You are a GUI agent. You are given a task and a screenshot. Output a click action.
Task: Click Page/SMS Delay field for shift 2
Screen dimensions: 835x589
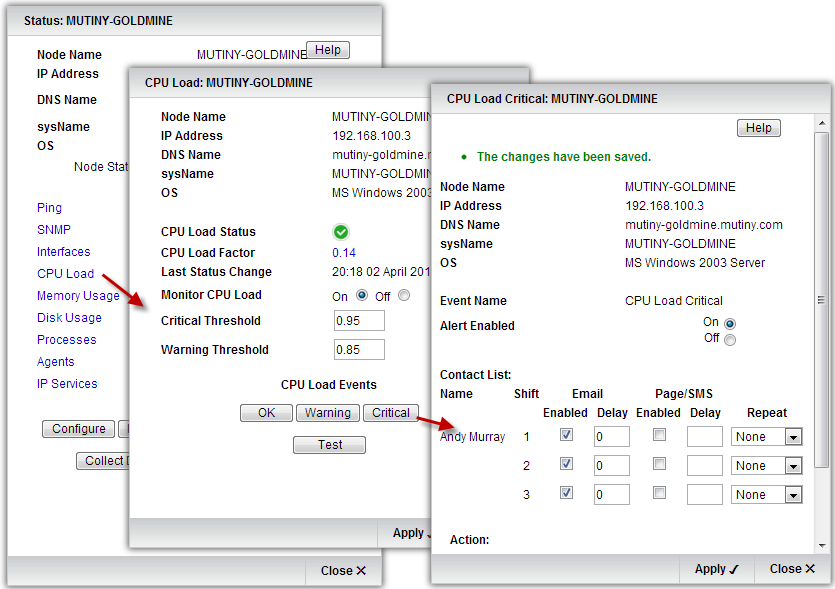click(705, 465)
